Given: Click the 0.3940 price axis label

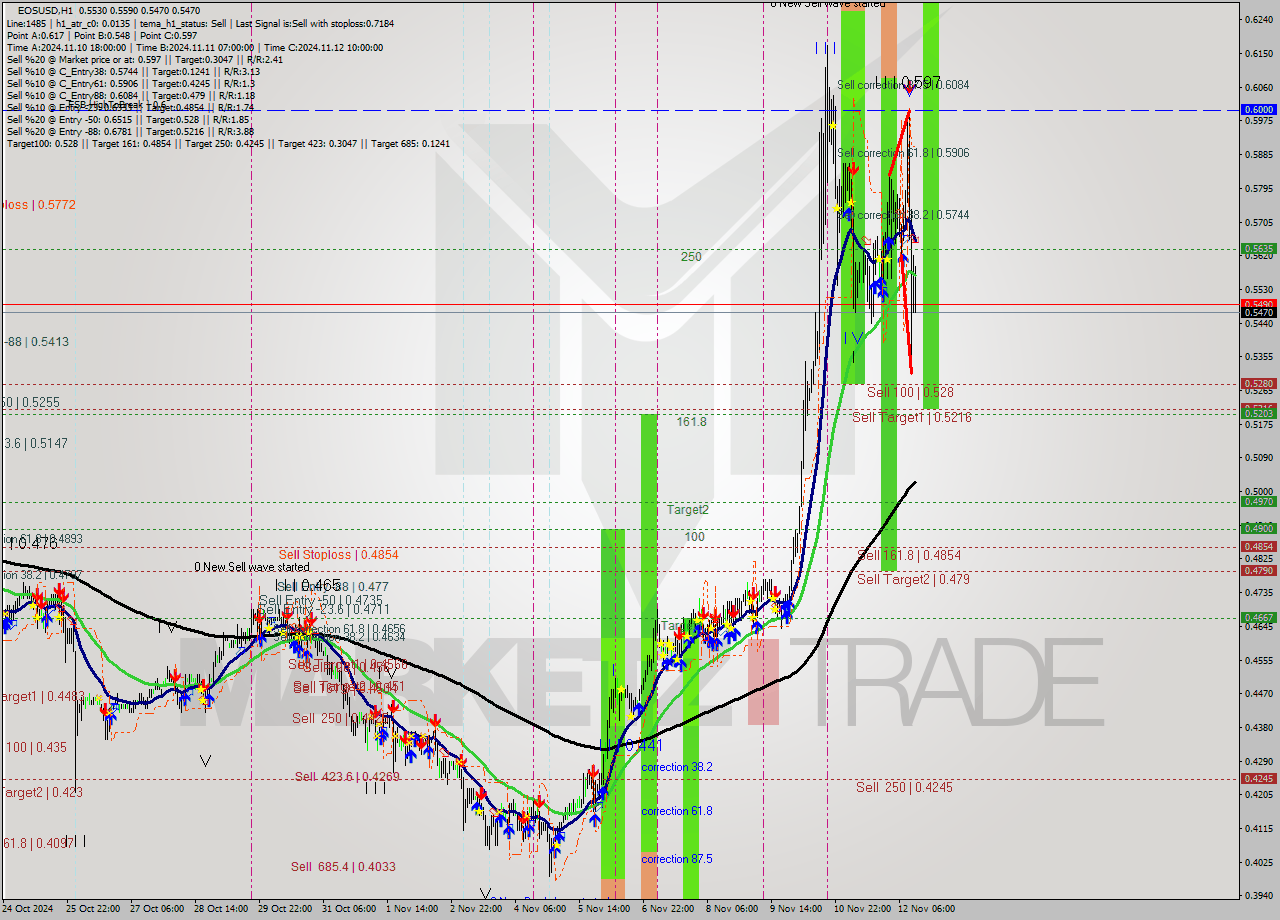Looking at the screenshot, I should (1259, 895).
